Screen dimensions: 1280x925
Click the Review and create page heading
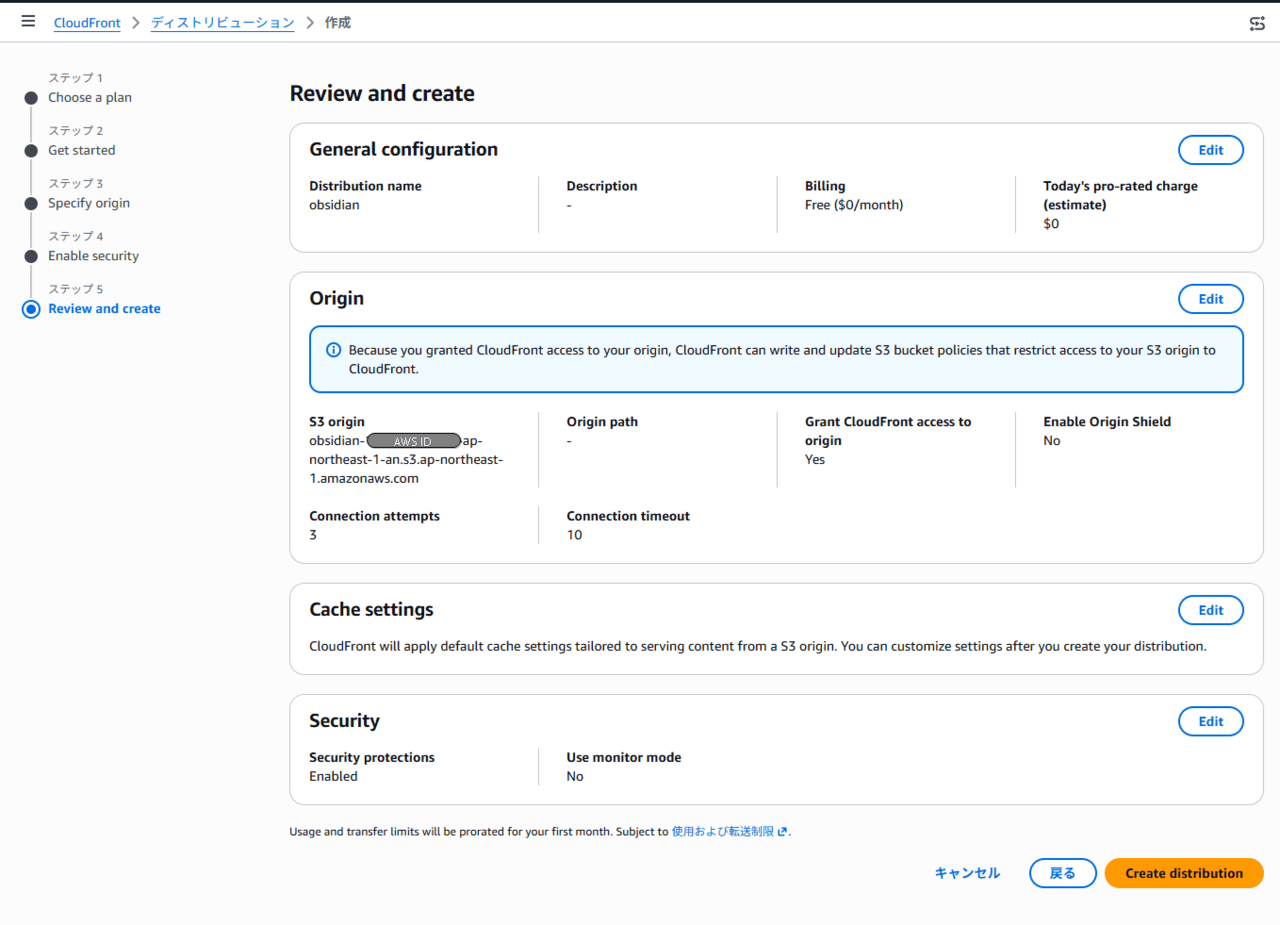[x=382, y=94]
